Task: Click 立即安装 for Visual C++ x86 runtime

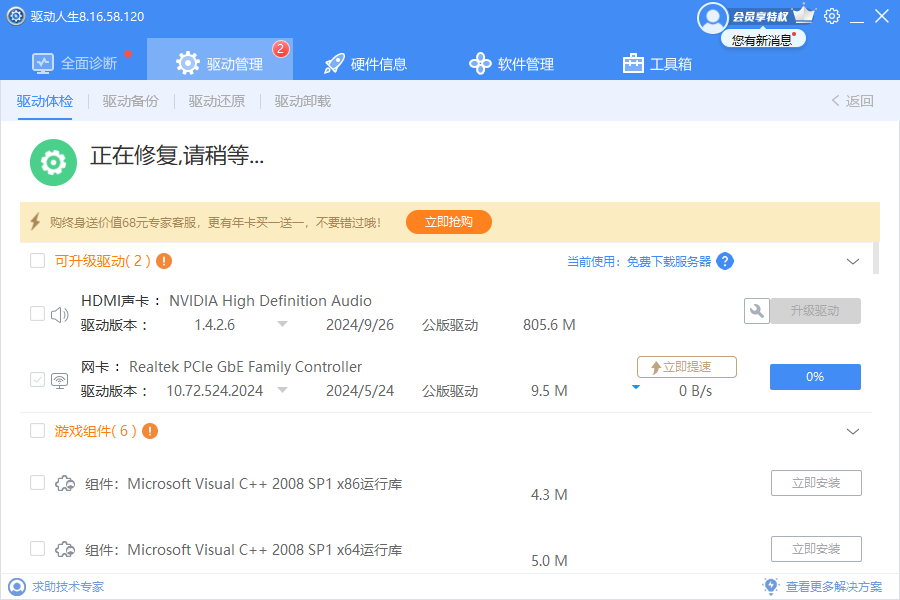Action: tap(816, 483)
